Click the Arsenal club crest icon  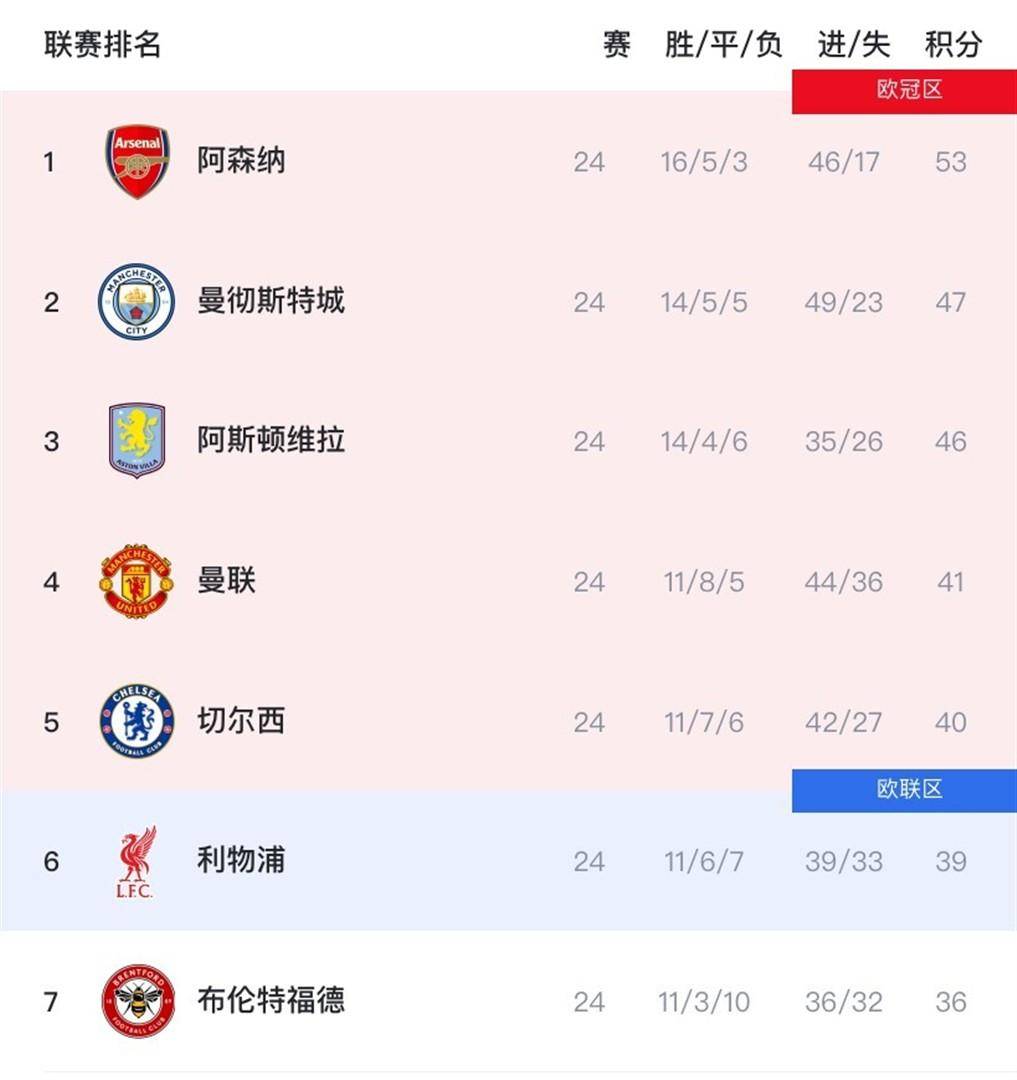tap(137, 161)
